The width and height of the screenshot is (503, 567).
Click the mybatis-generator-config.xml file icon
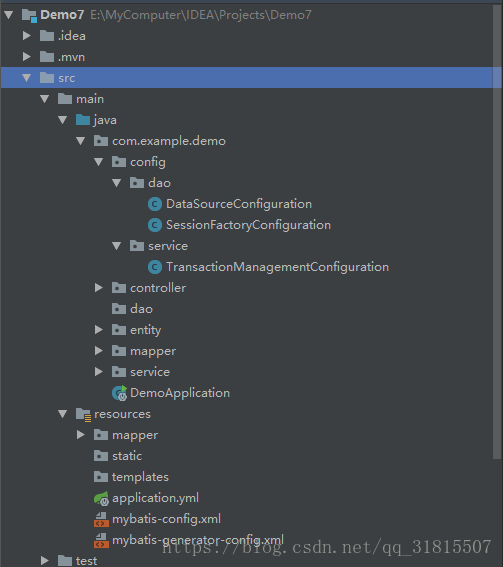pyautogui.click(x=101, y=541)
